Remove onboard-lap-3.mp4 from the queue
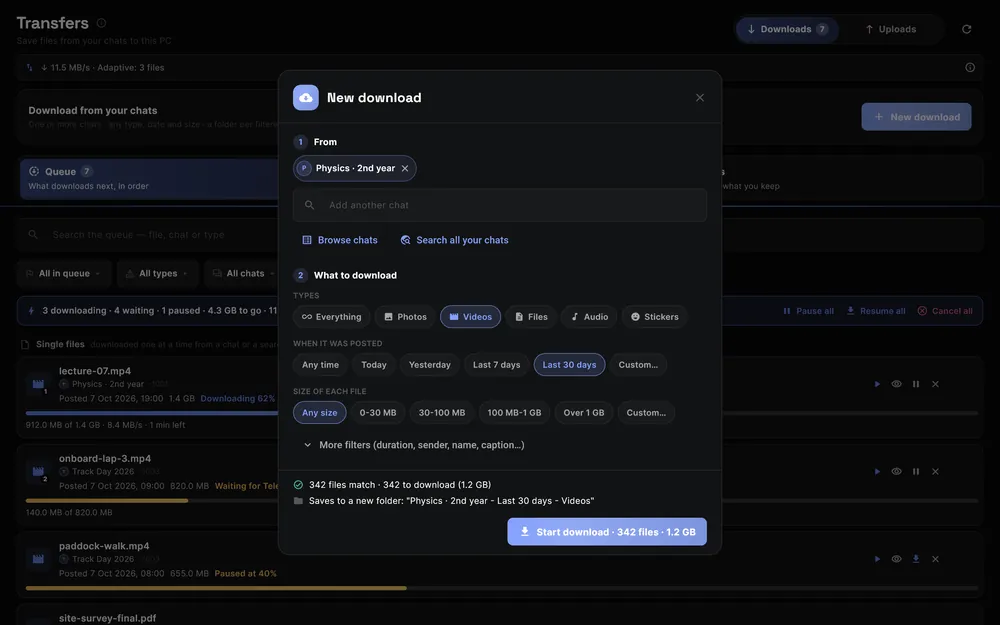The height and width of the screenshot is (625, 1000). tap(936, 471)
